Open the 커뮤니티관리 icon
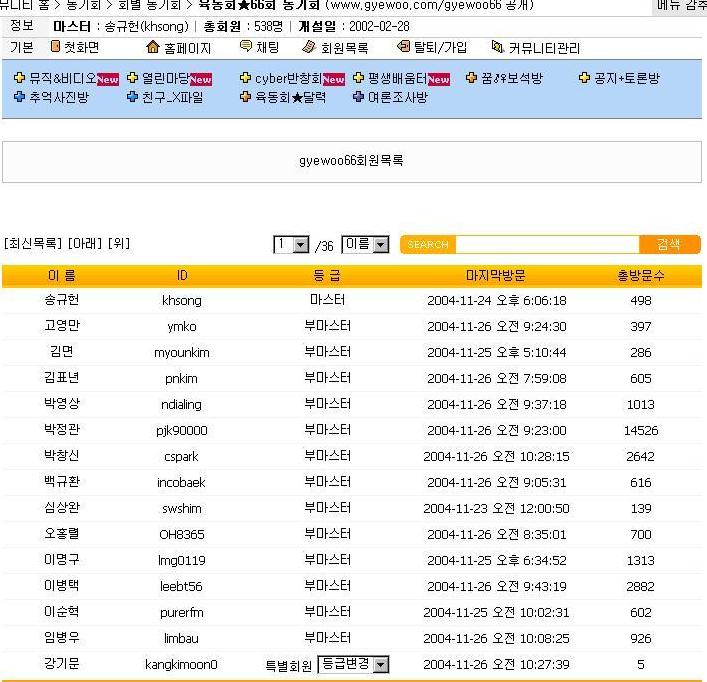 [498, 47]
